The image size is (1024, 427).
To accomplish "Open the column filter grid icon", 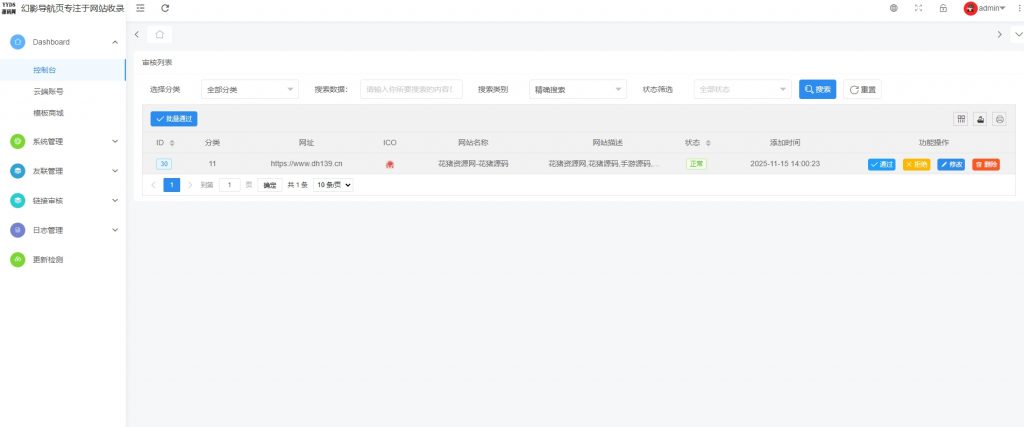I will [961, 119].
